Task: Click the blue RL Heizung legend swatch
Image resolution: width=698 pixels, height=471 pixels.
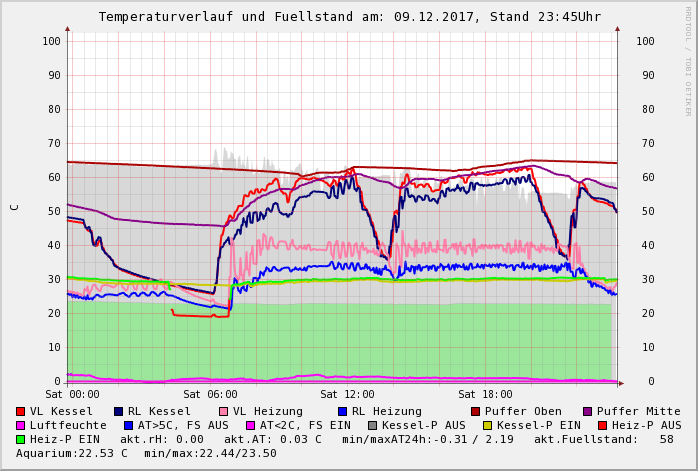Action: (x=342, y=411)
